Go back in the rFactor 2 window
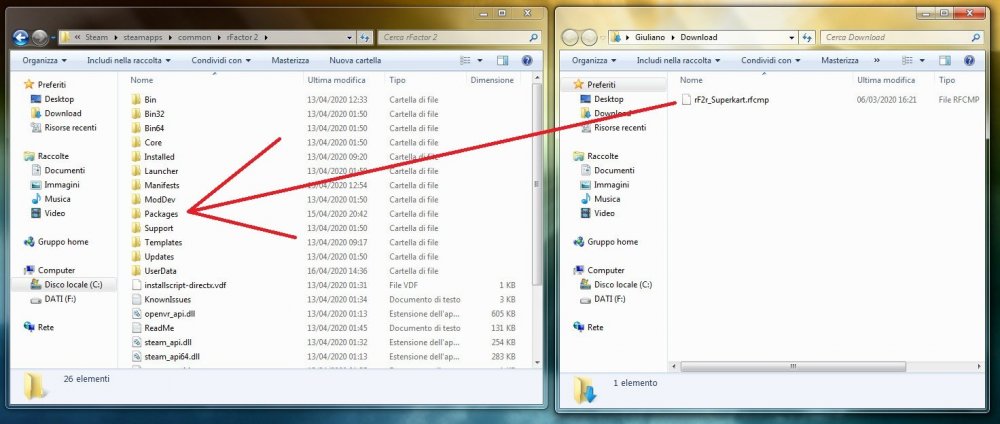The width and height of the screenshot is (1000, 424). [20, 37]
